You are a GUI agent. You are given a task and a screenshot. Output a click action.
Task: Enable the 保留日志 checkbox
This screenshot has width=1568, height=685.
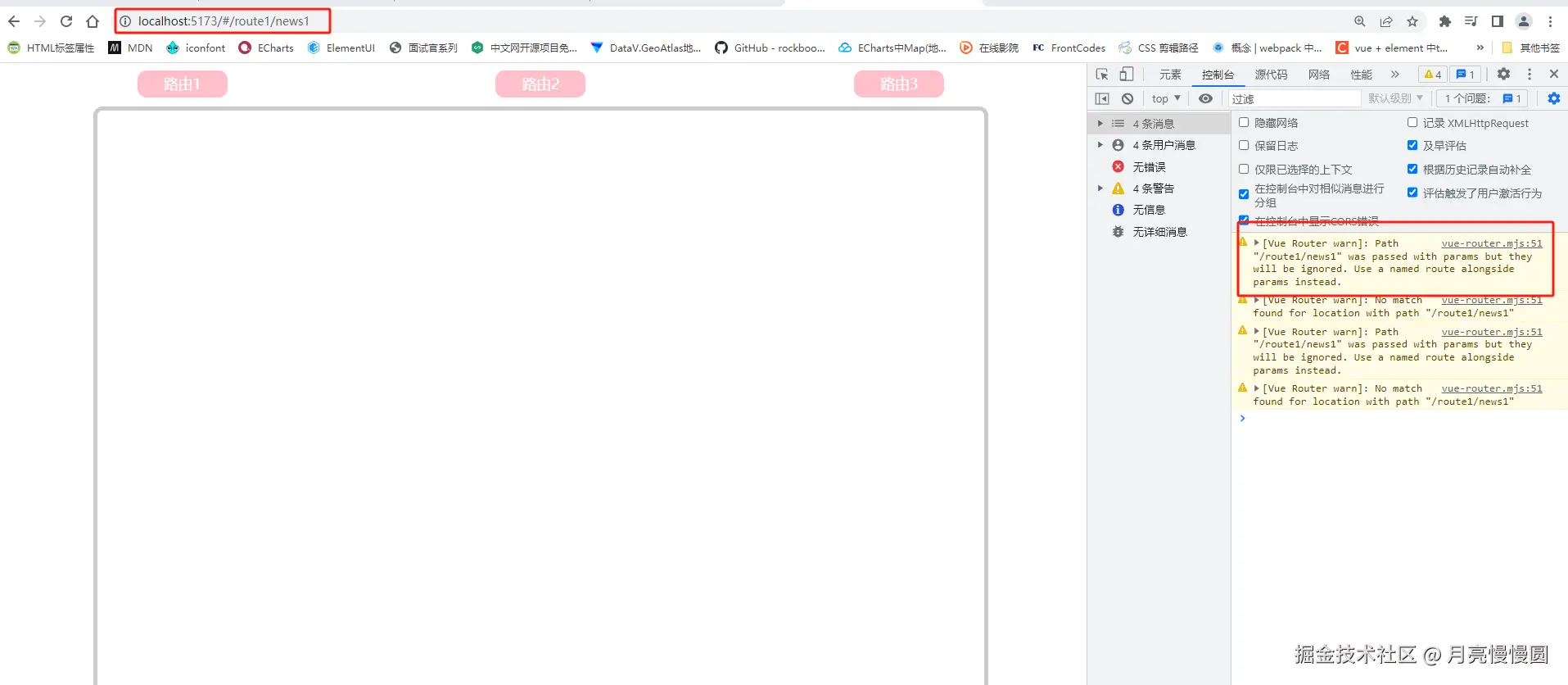1244,145
